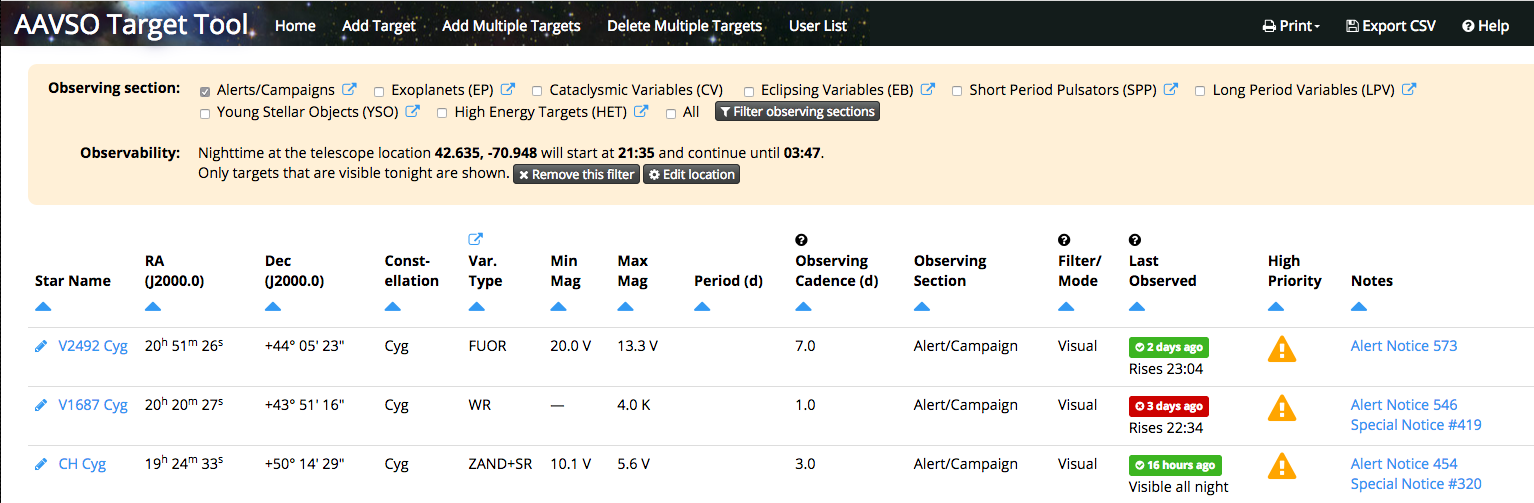This screenshot has height=503, width=1534.
Task: Click the '3 days ago' red status badge
Action: pyautogui.click(x=1168, y=406)
